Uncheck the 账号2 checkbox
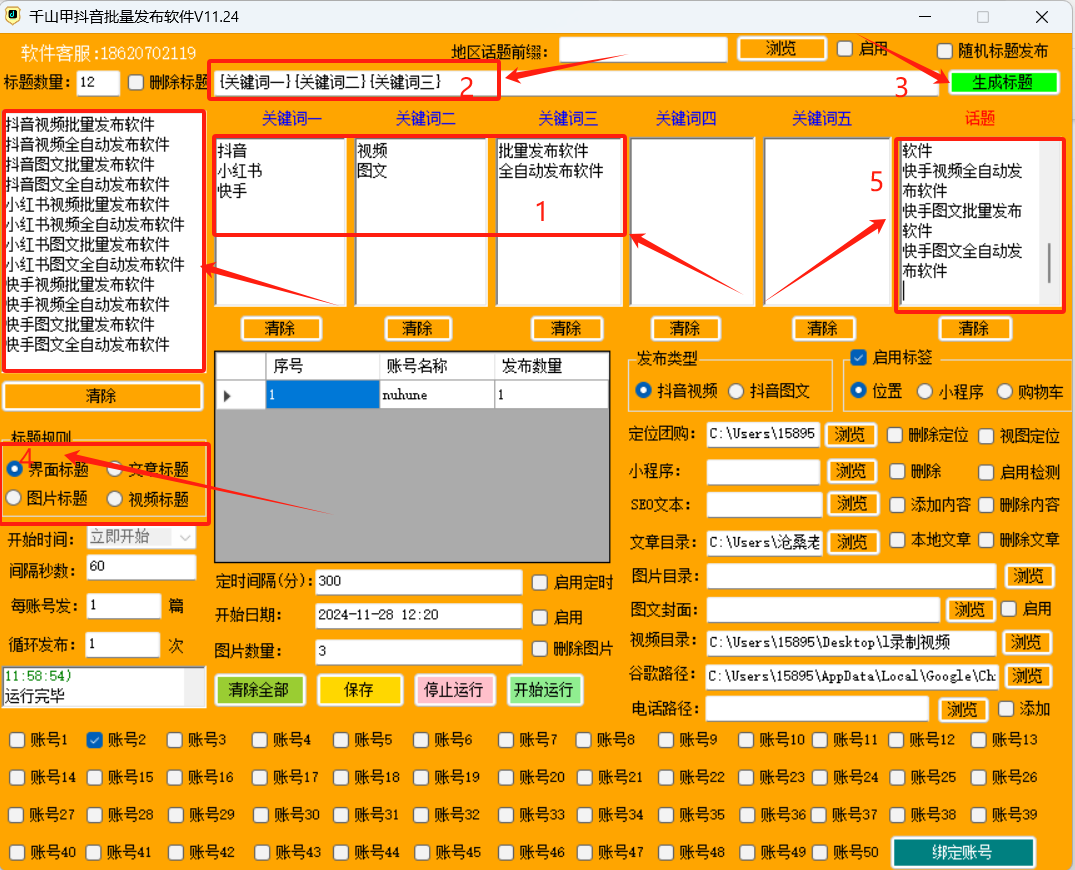1075x870 pixels. 95,740
